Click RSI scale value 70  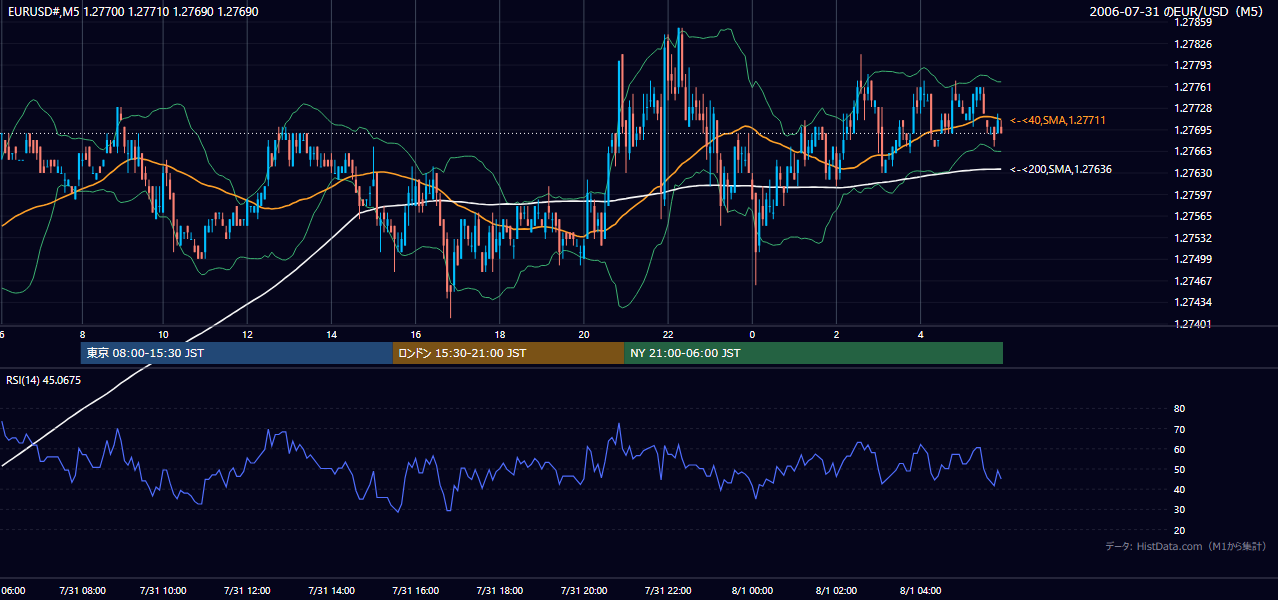point(1179,429)
